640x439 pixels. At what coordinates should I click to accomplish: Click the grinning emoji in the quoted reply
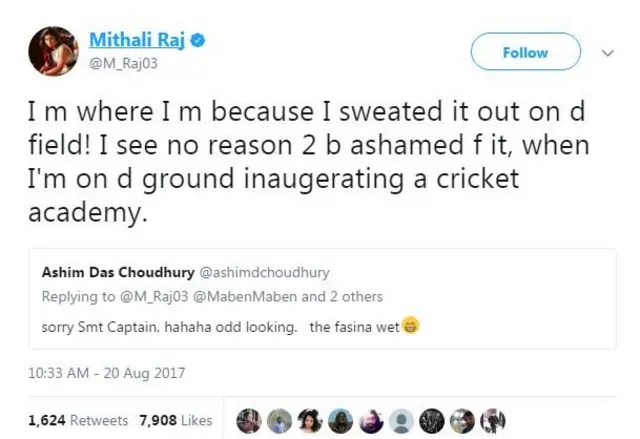(x=410, y=327)
